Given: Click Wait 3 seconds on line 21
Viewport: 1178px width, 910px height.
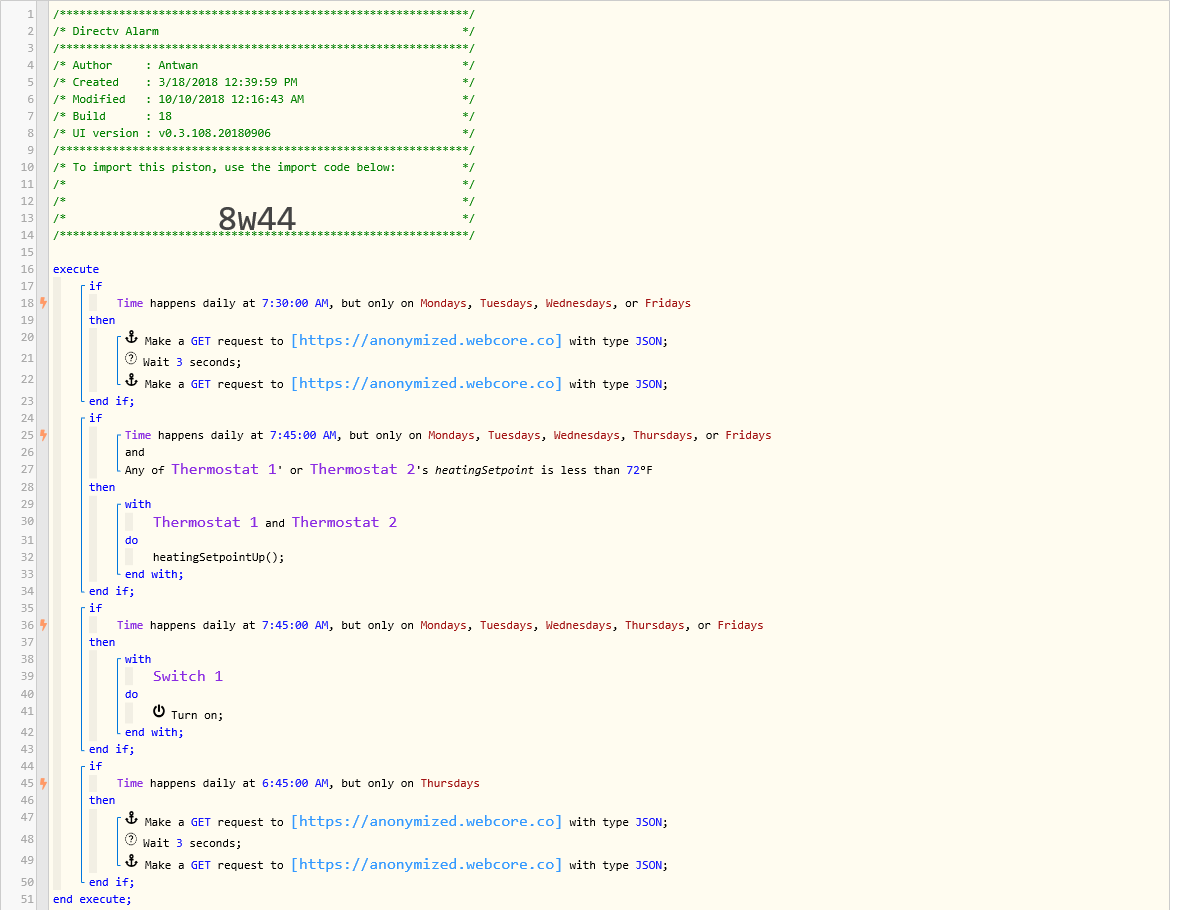Looking at the screenshot, I should point(192,362).
